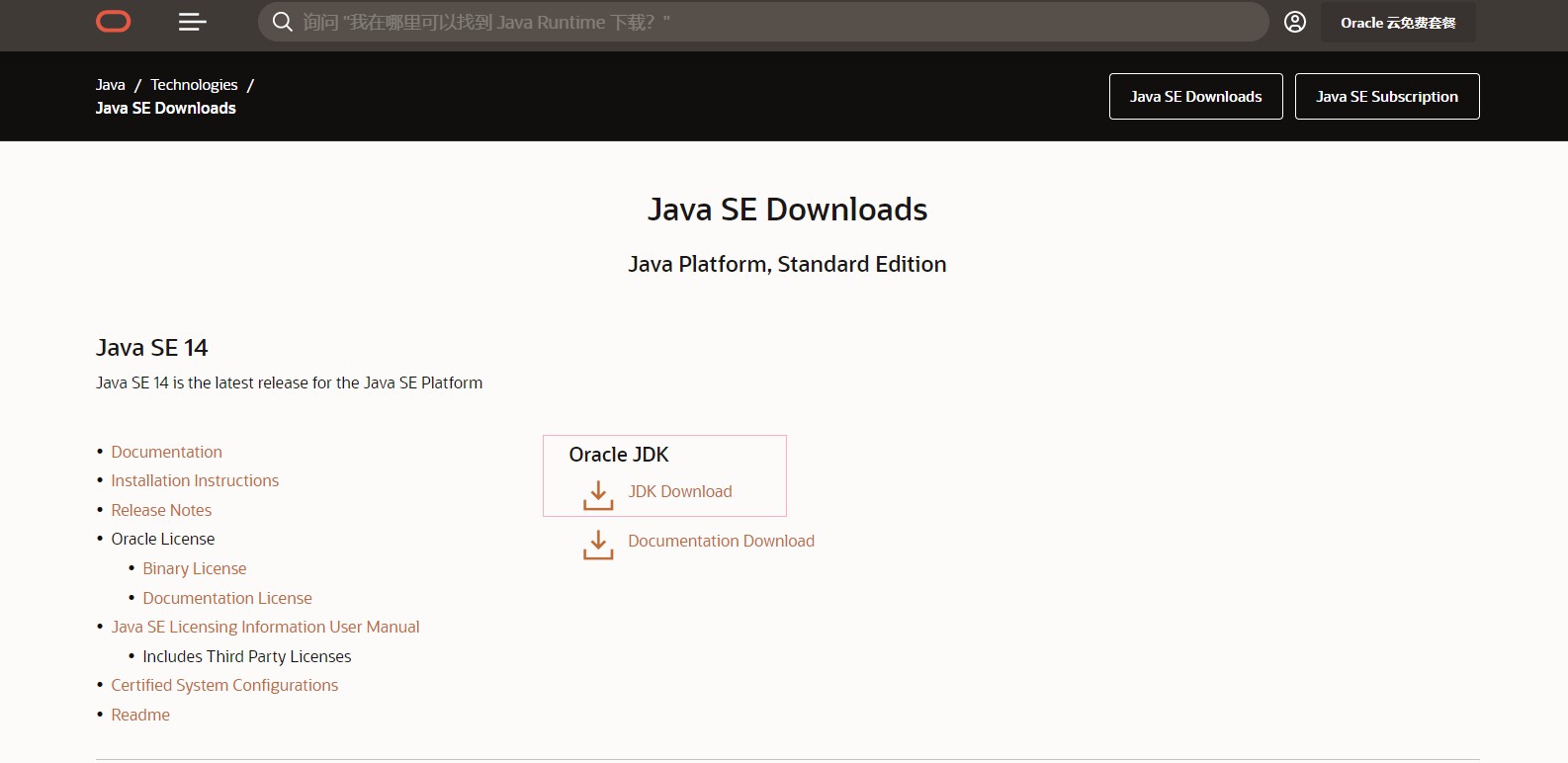
Task: Click the Oracle 云免费套餐 button
Action: 1398,23
